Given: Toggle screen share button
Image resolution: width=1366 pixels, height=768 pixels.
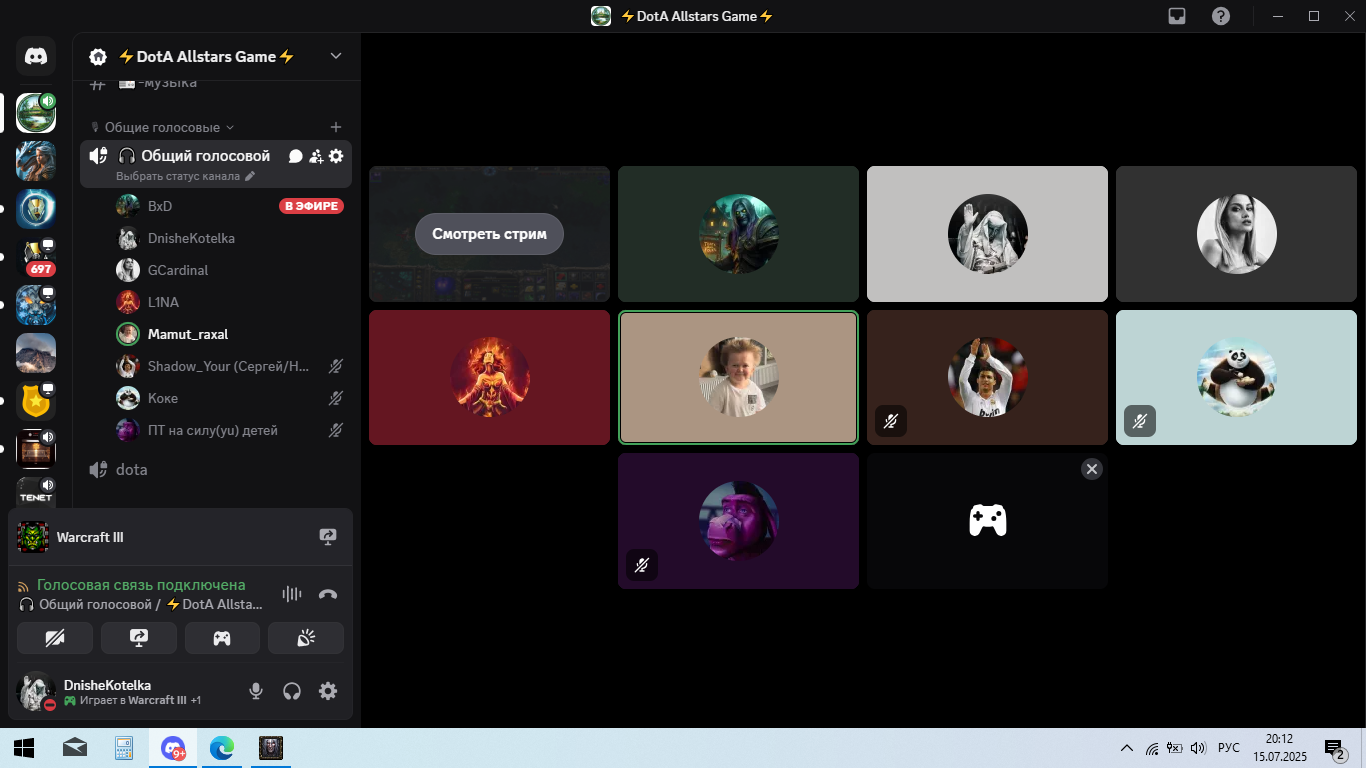Looking at the screenshot, I should 139,638.
